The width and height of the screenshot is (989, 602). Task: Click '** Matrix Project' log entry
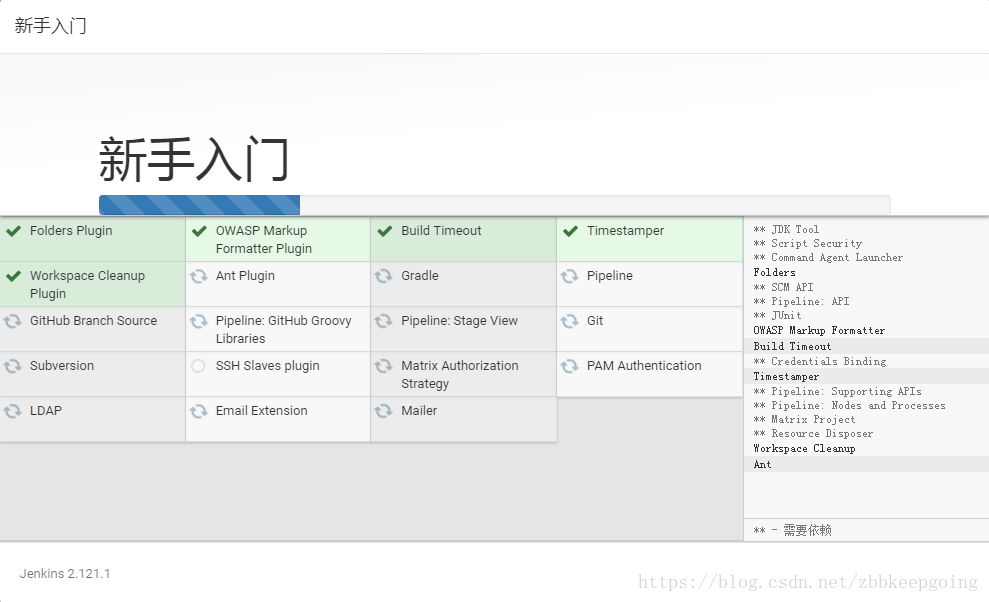805,420
